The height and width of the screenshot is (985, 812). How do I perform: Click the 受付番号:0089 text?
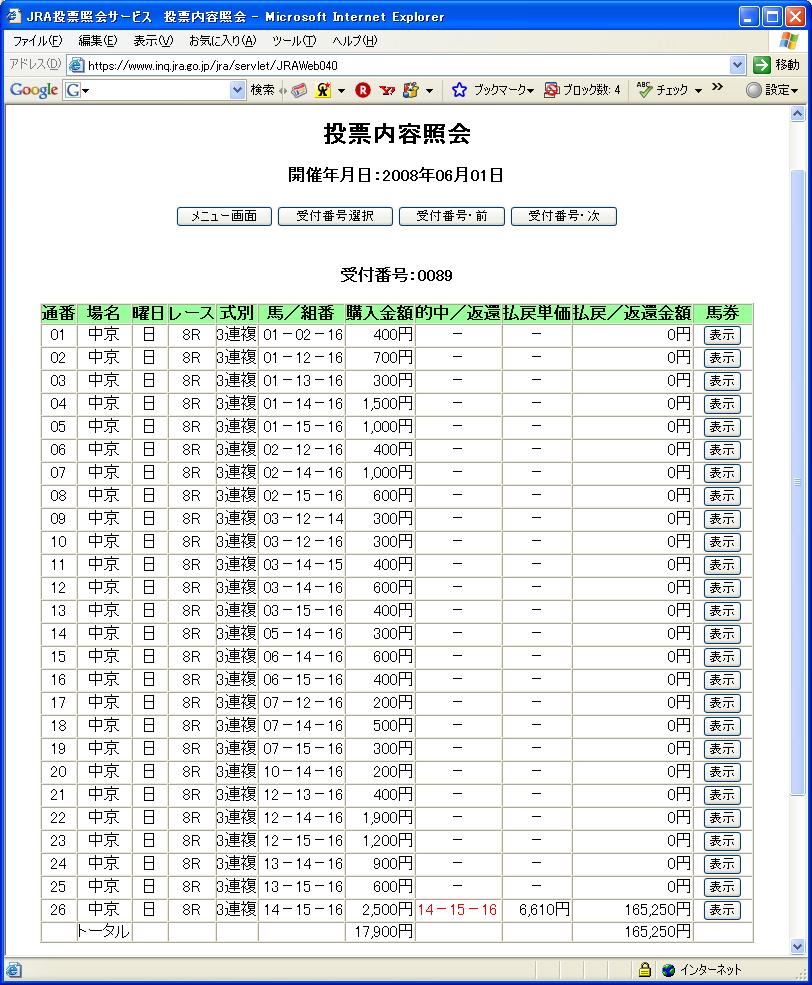click(x=396, y=275)
